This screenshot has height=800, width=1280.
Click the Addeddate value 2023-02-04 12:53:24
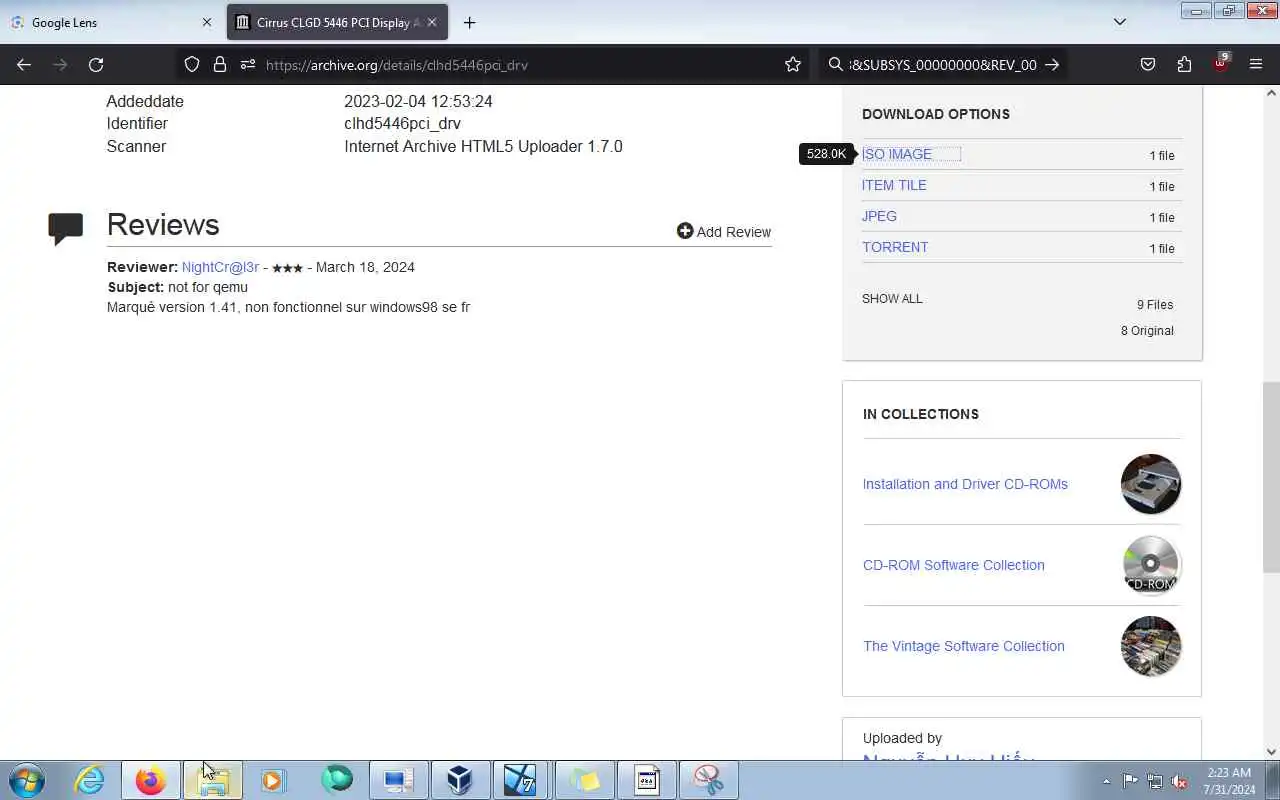click(x=418, y=101)
